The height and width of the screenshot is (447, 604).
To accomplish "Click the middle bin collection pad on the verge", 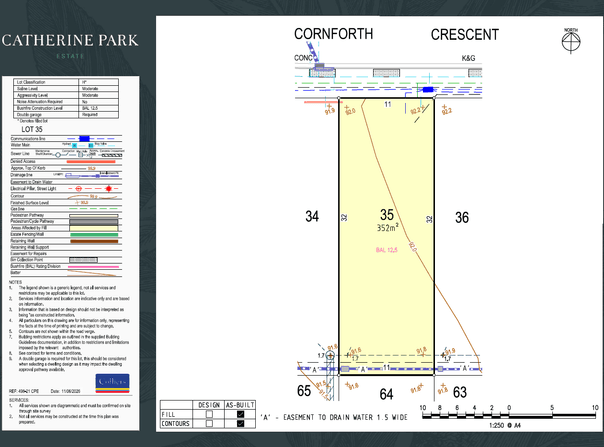I will tap(386, 73).
